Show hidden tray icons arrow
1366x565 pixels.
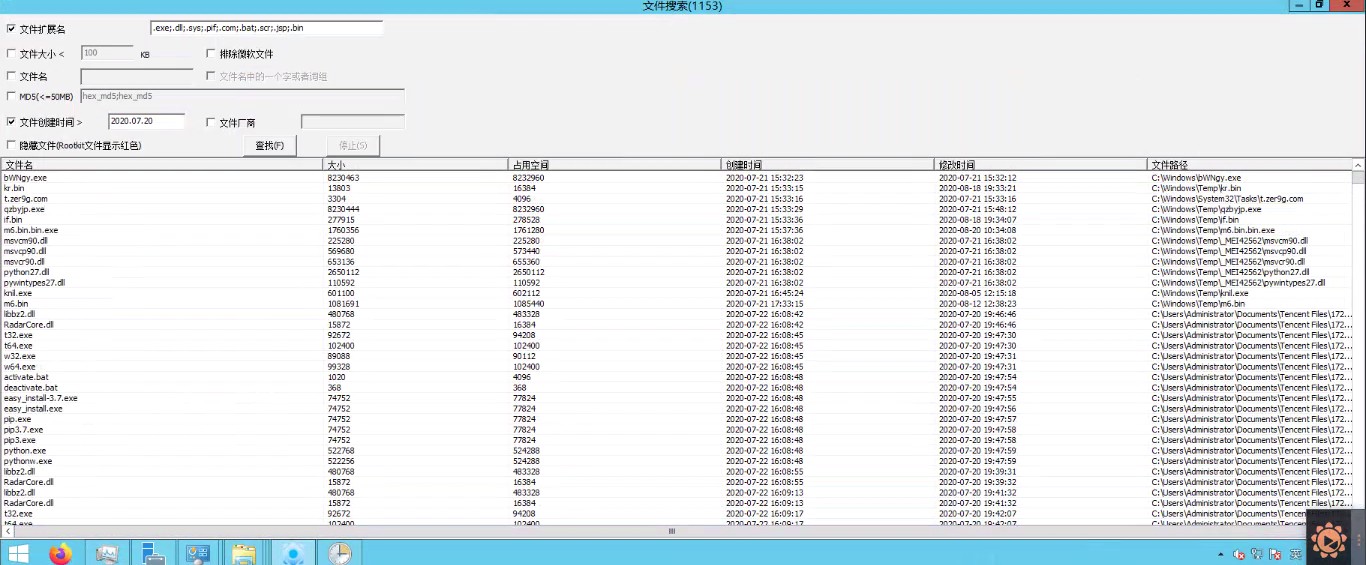pos(1220,554)
